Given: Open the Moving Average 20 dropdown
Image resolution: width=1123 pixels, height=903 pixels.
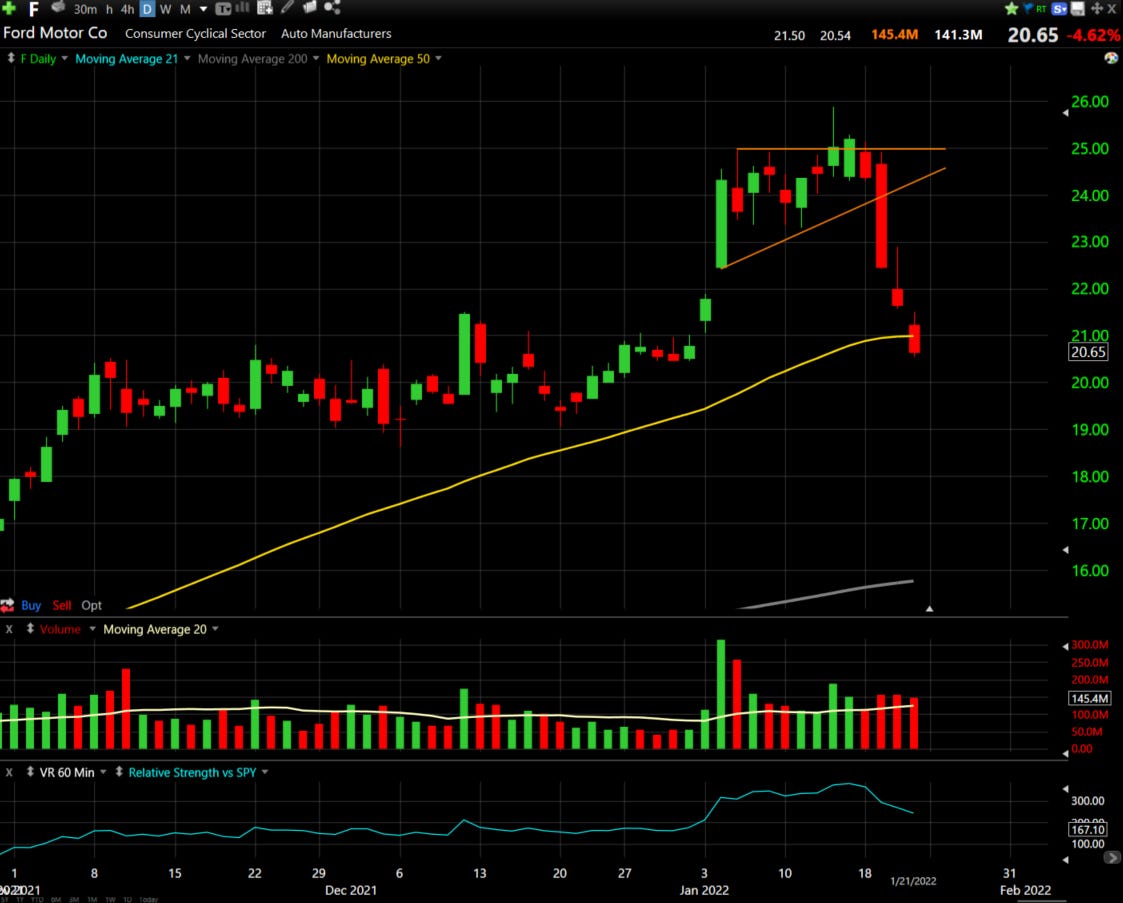Looking at the screenshot, I should click(215, 629).
